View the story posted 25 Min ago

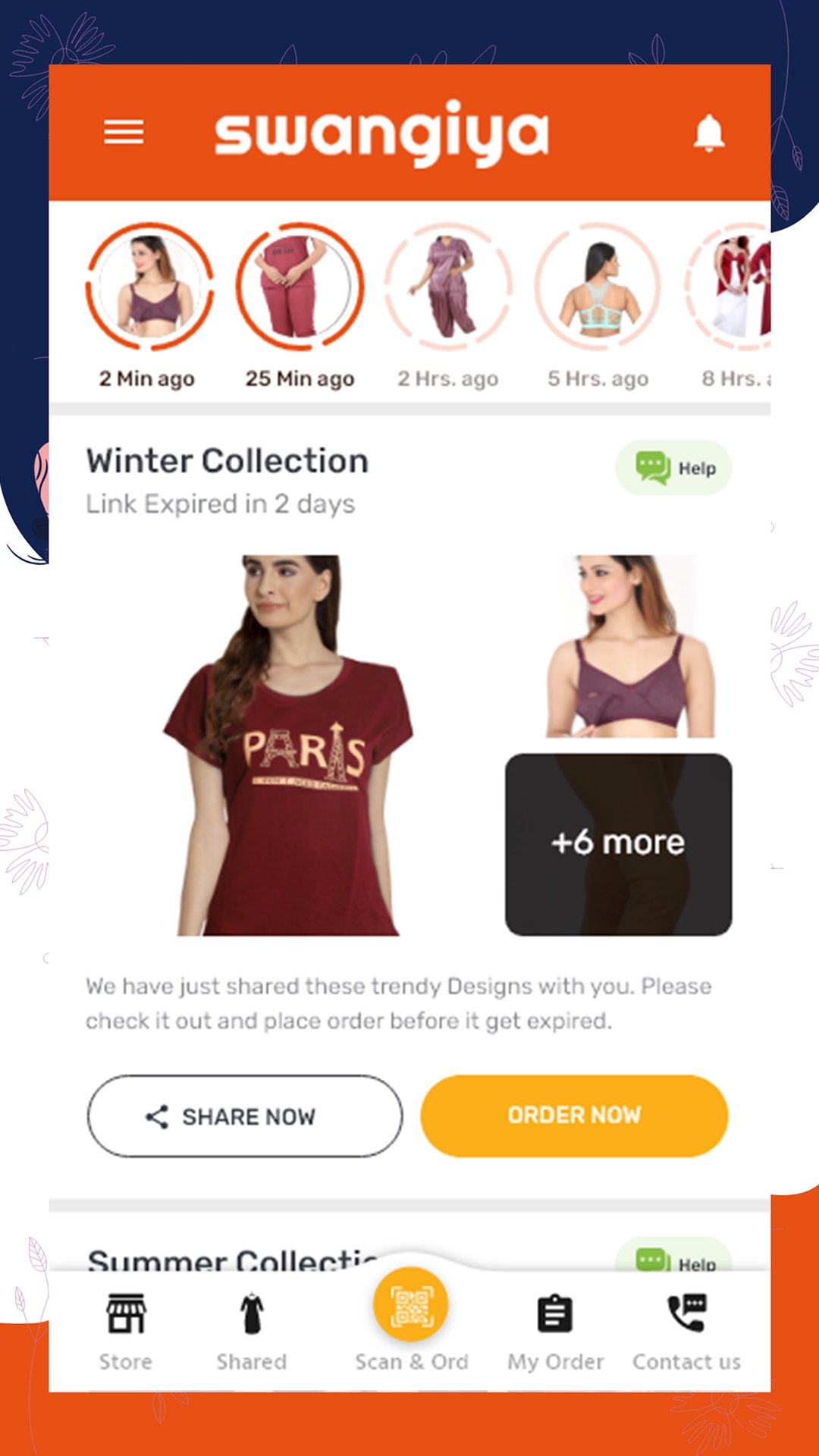[x=300, y=286]
